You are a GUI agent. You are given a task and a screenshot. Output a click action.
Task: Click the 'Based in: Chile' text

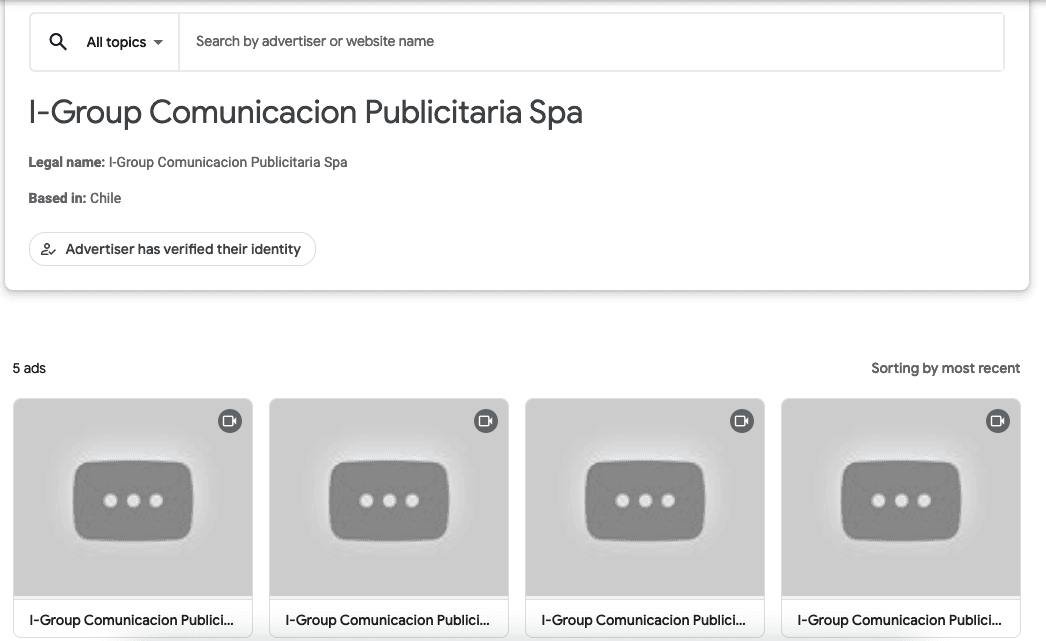coord(75,198)
